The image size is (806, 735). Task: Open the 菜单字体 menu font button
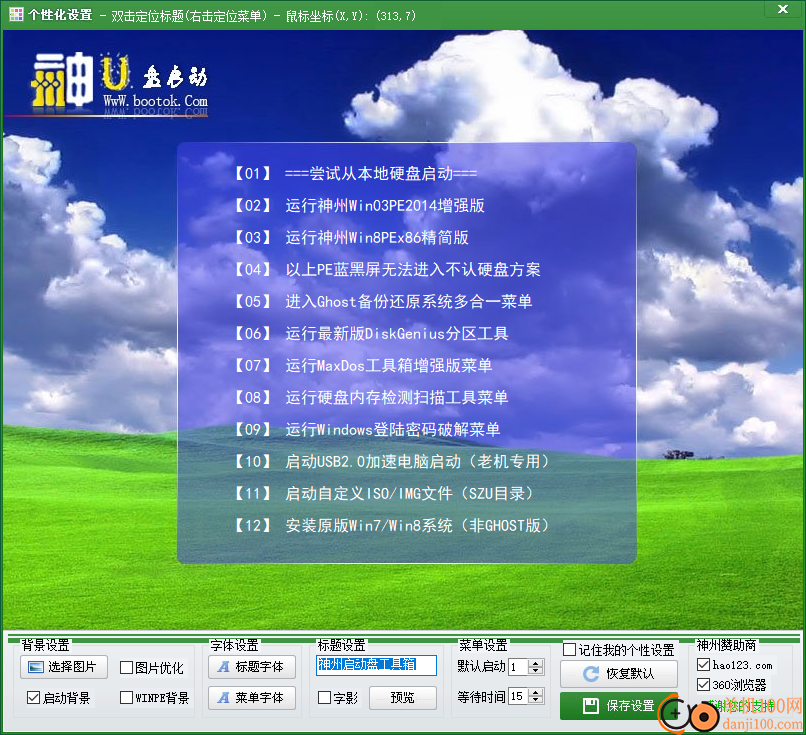click(252, 697)
